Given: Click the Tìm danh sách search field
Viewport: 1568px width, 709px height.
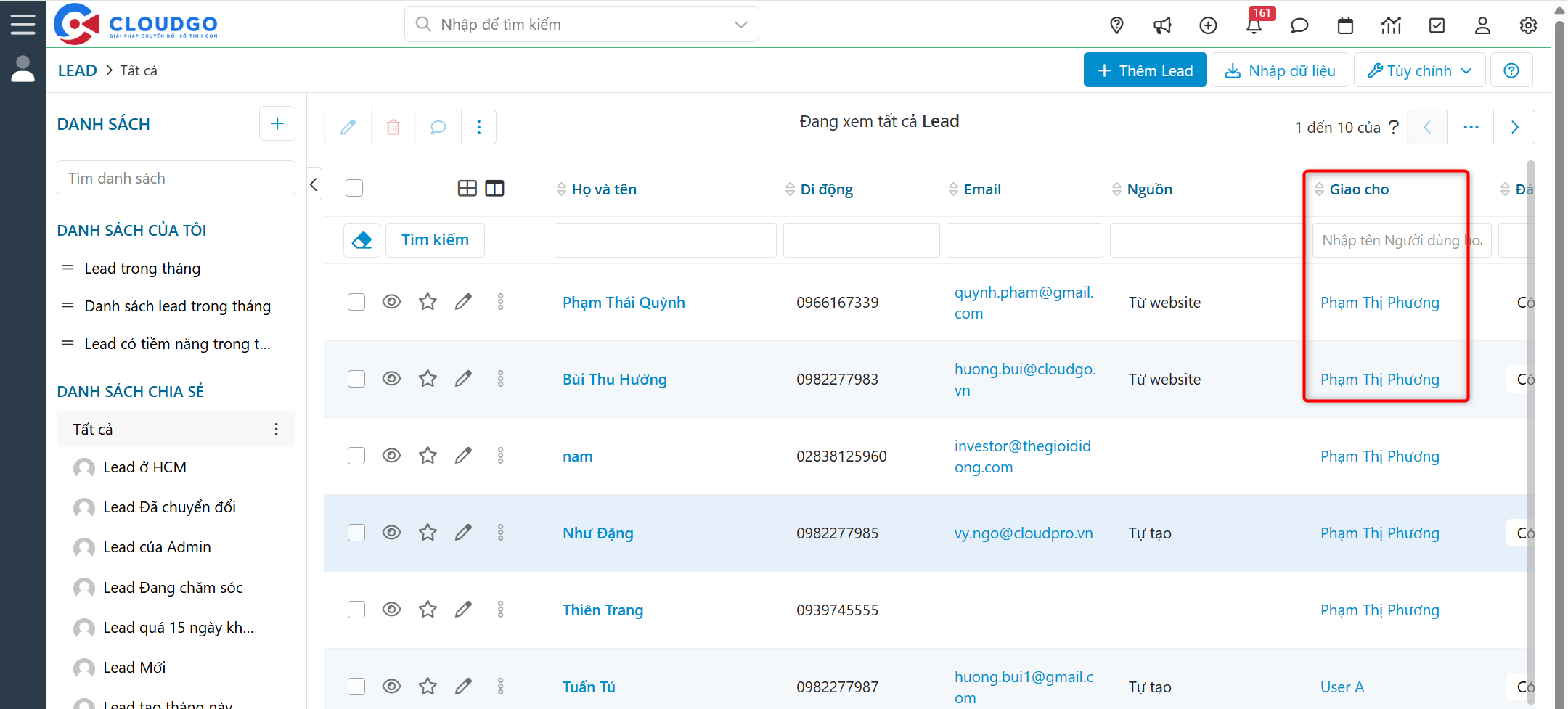Looking at the screenshot, I should [176, 179].
